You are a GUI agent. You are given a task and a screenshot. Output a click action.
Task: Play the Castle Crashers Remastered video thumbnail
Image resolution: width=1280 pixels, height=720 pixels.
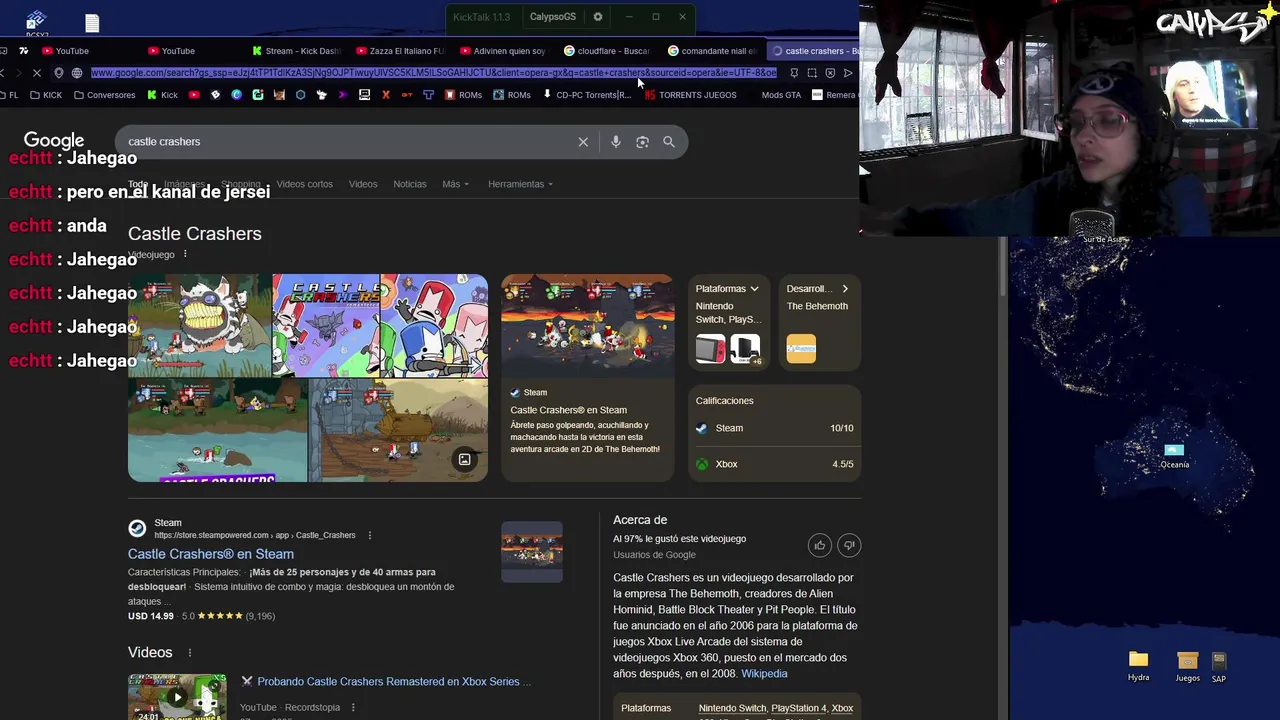pyautogui.click(x=177, y=697)
